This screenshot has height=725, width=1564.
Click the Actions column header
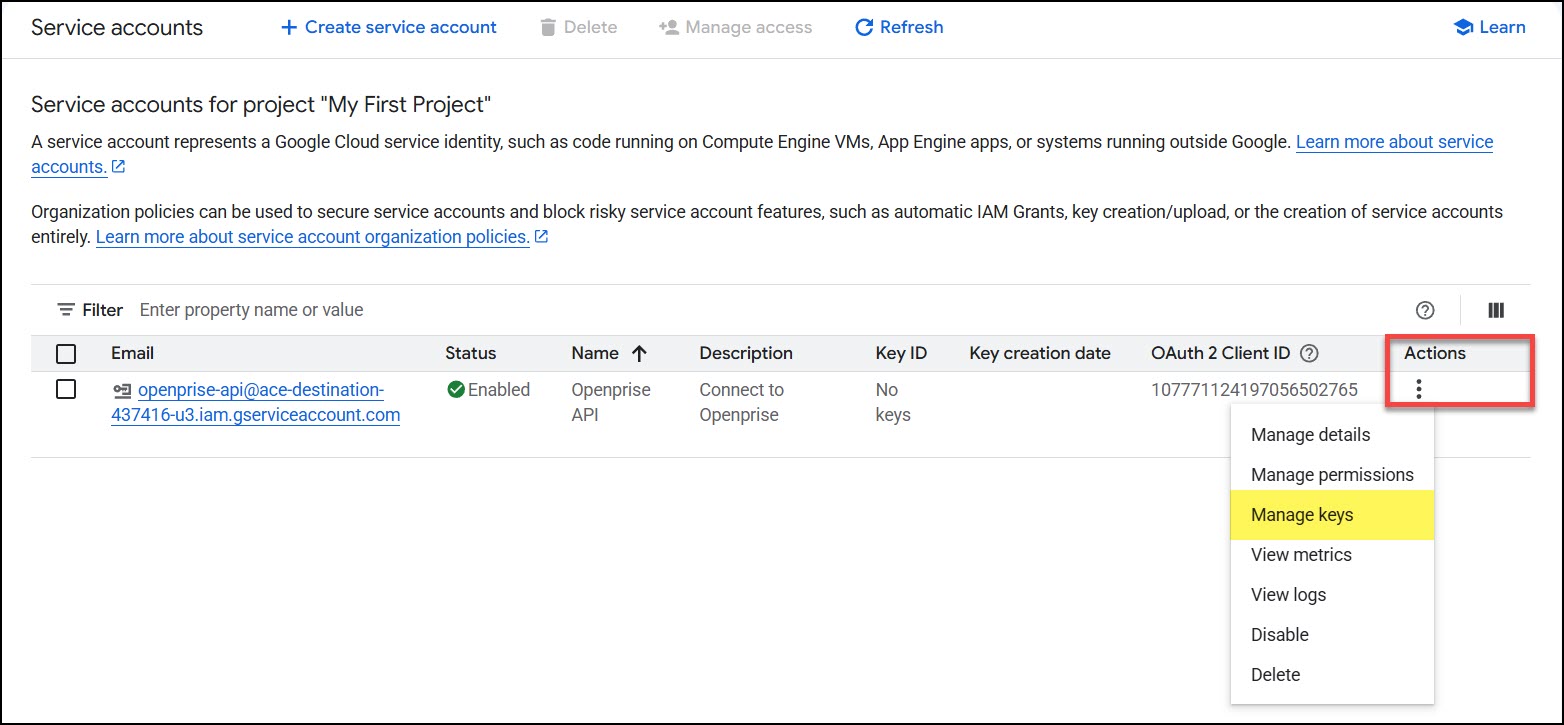(1435, 353)
